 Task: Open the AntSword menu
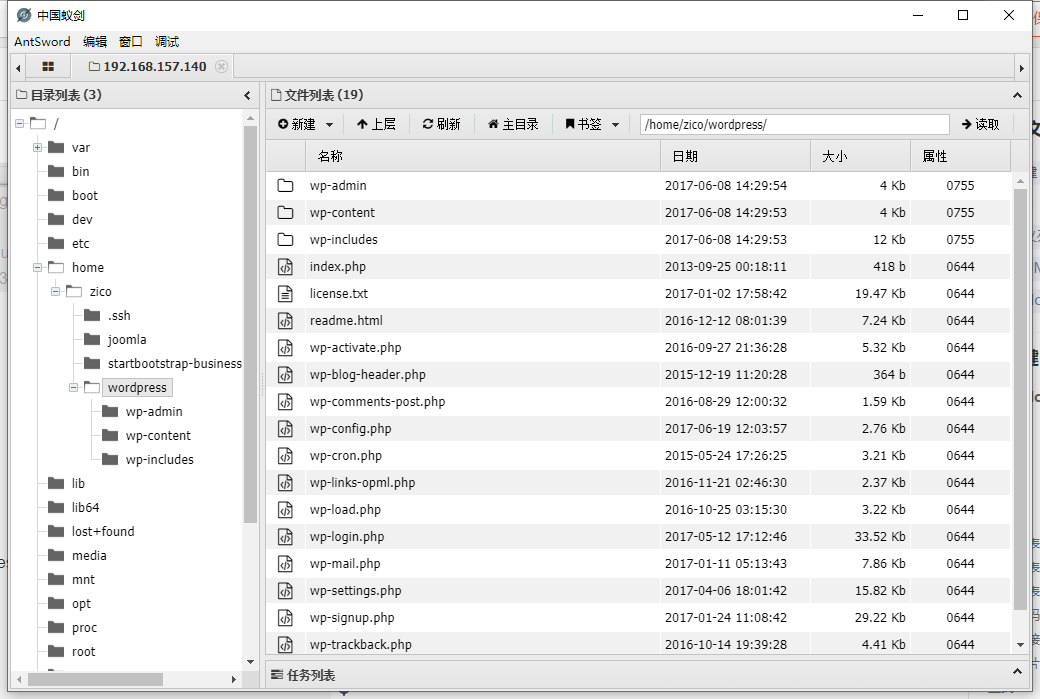pyautogui.click(x=42, y=41)
